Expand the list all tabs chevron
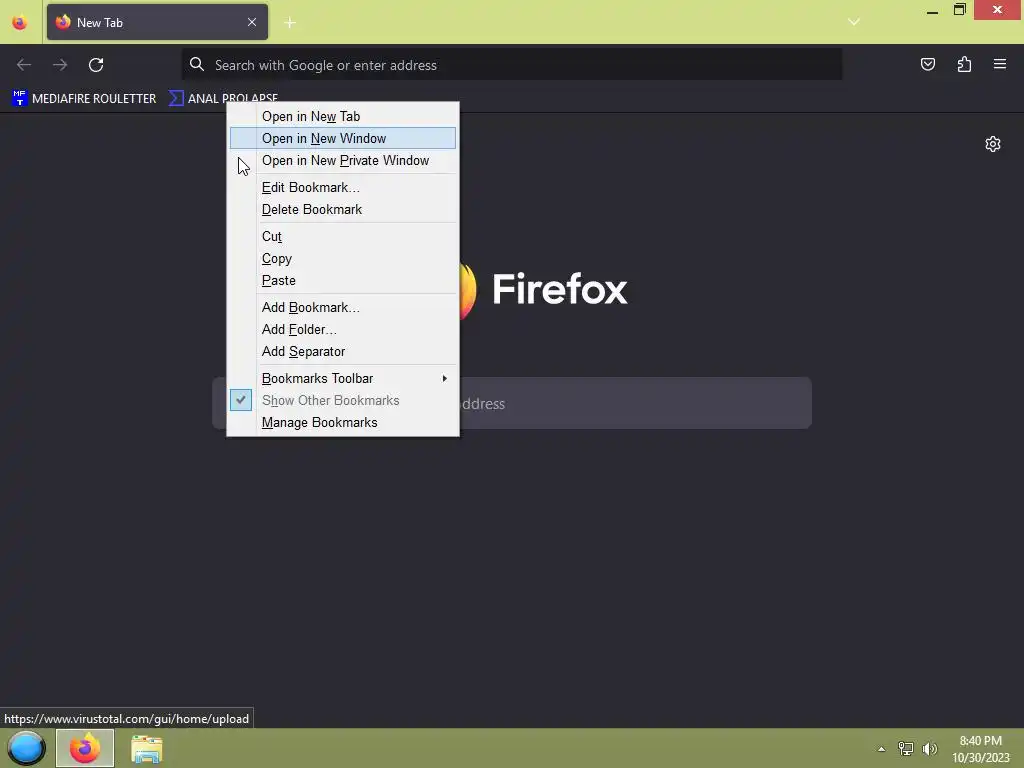Viewport: 1024px width, 768px height. pos(854,22)
